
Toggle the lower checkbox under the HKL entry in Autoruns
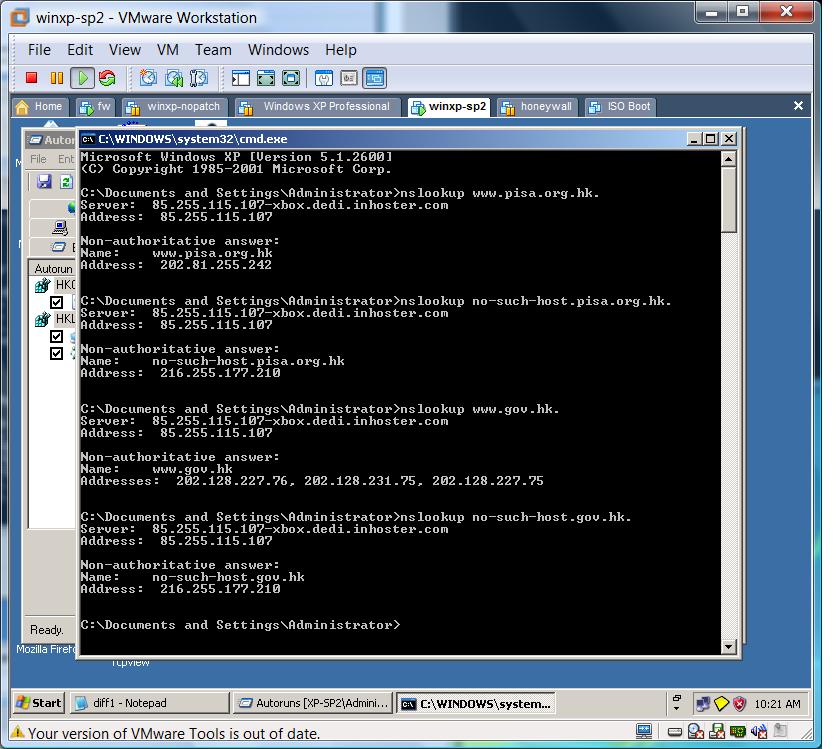56,354
